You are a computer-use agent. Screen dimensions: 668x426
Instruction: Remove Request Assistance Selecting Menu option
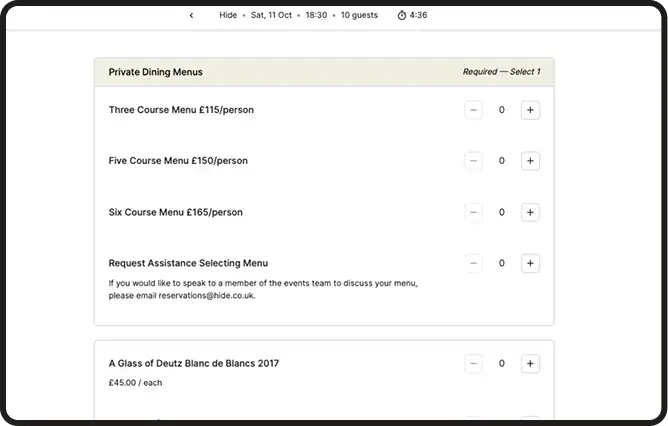click(x=473, y=263)
